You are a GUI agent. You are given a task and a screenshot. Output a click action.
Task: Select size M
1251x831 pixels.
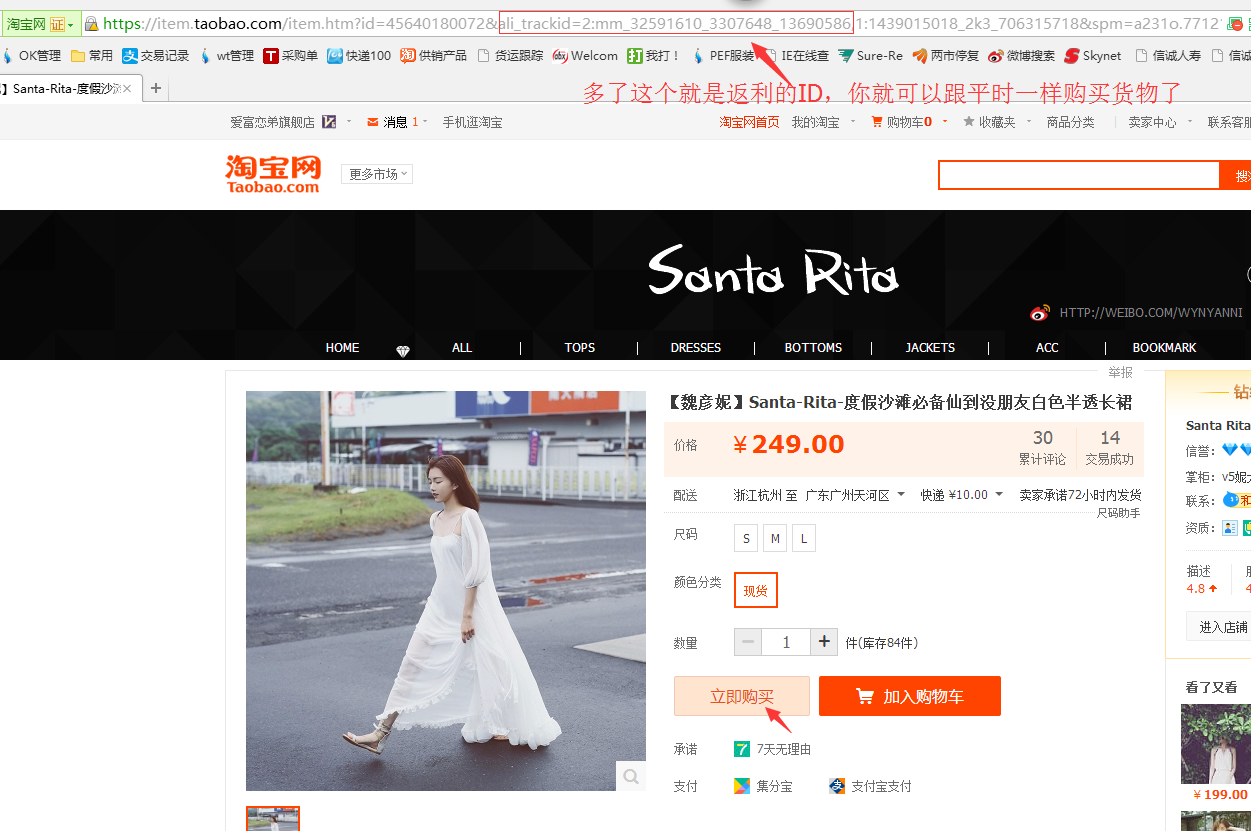[775, 539]
